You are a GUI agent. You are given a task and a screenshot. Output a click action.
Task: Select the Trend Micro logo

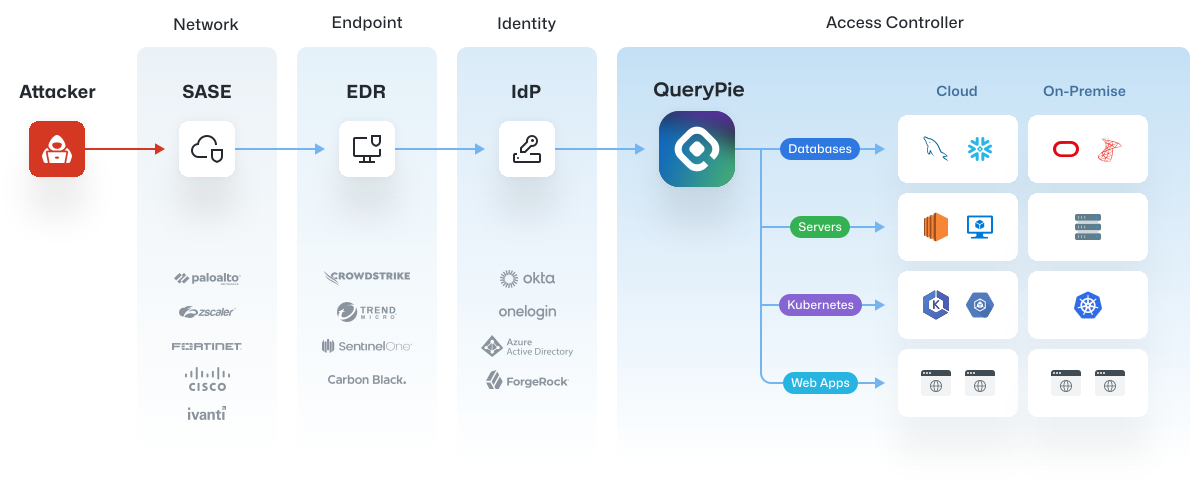[367, 312]
